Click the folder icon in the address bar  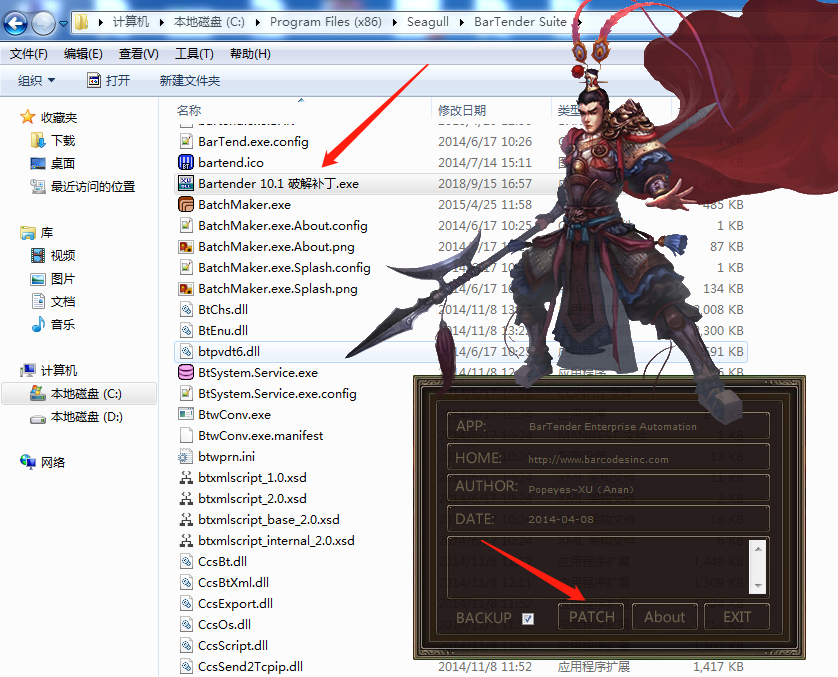[81, 22]
